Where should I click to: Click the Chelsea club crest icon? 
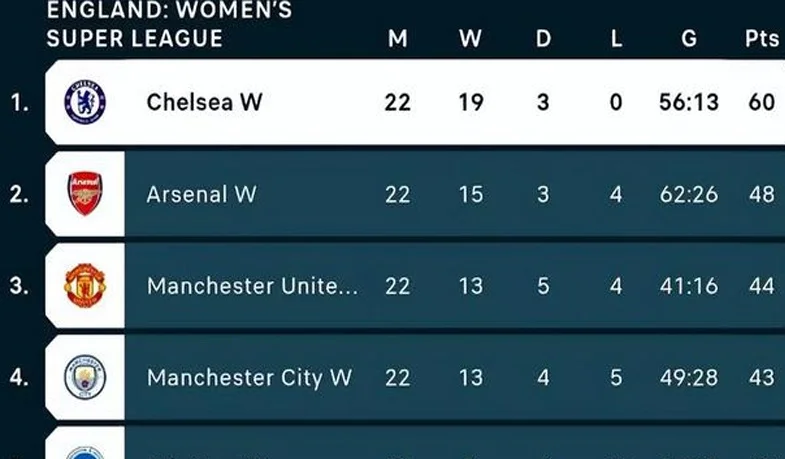tap(85, 102)
